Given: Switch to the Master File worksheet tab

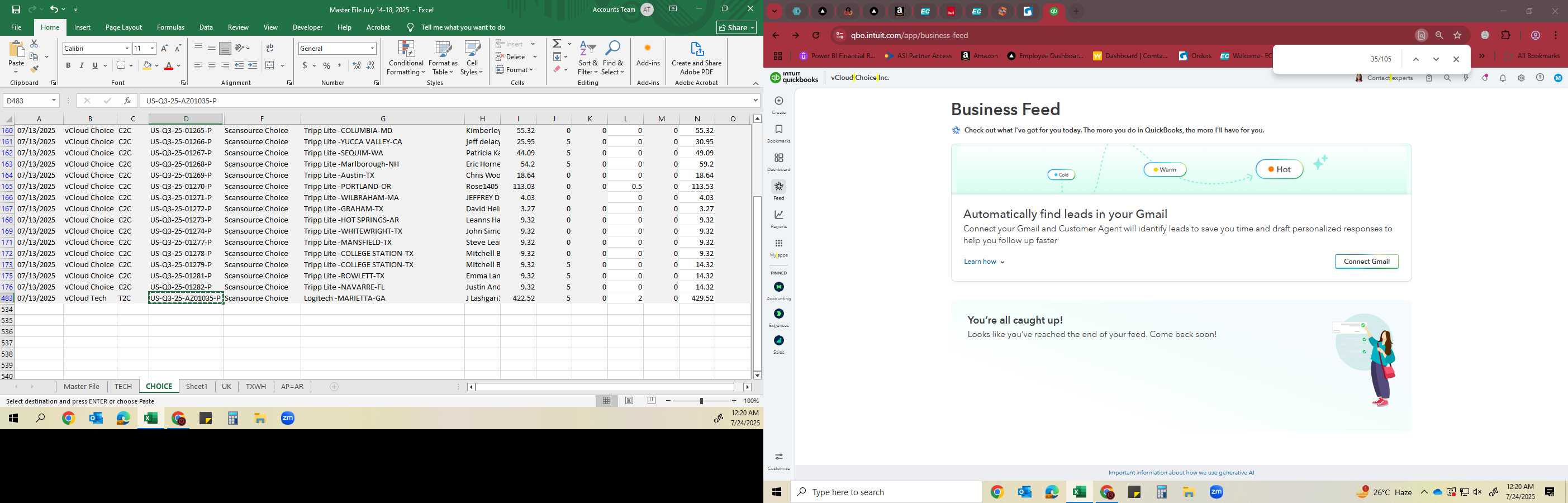Looking at the screenshot, I should [82, 387].
